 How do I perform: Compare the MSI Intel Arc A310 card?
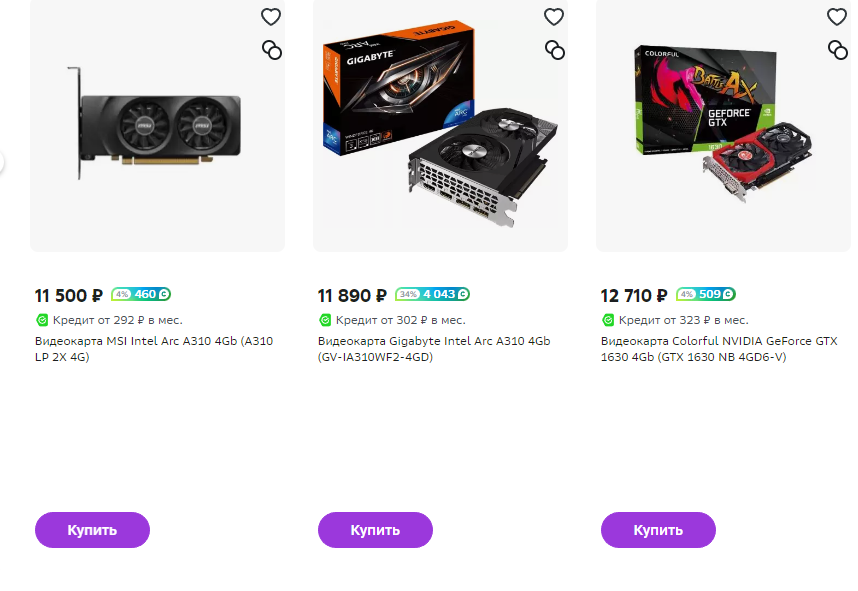272,50
